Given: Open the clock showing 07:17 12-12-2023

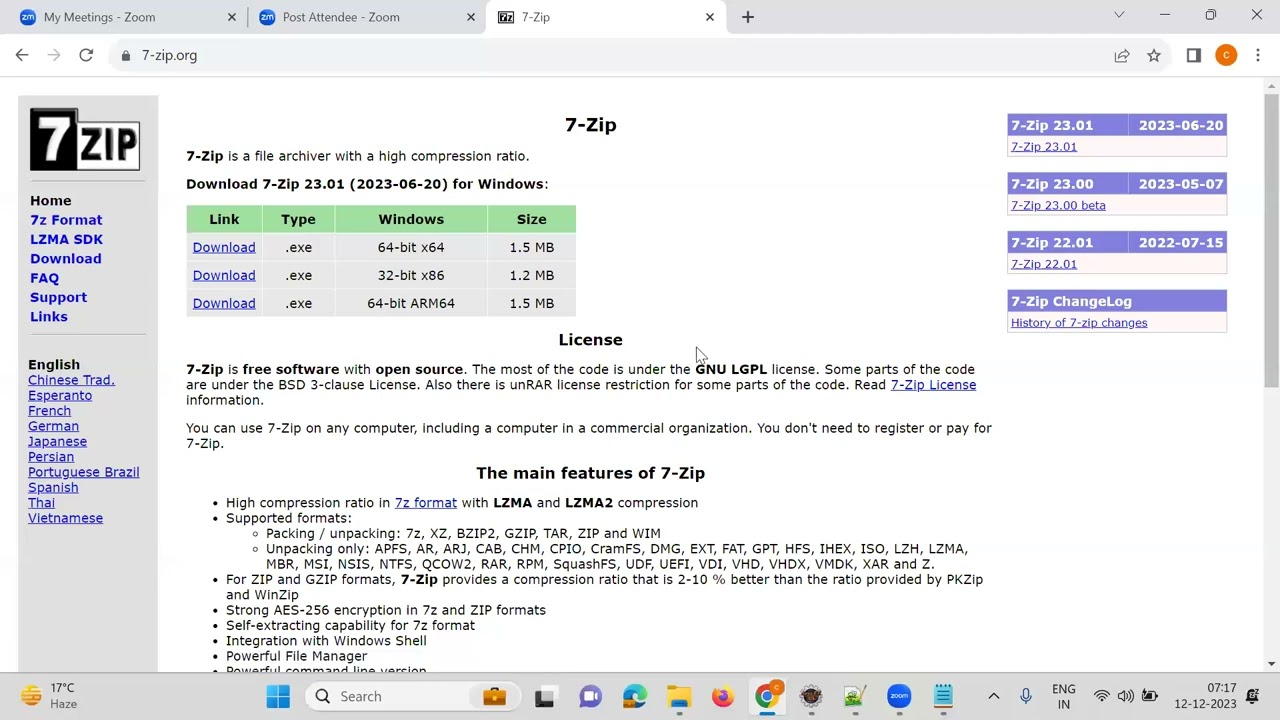Looking at the screenshot, I should point(1207,696).
